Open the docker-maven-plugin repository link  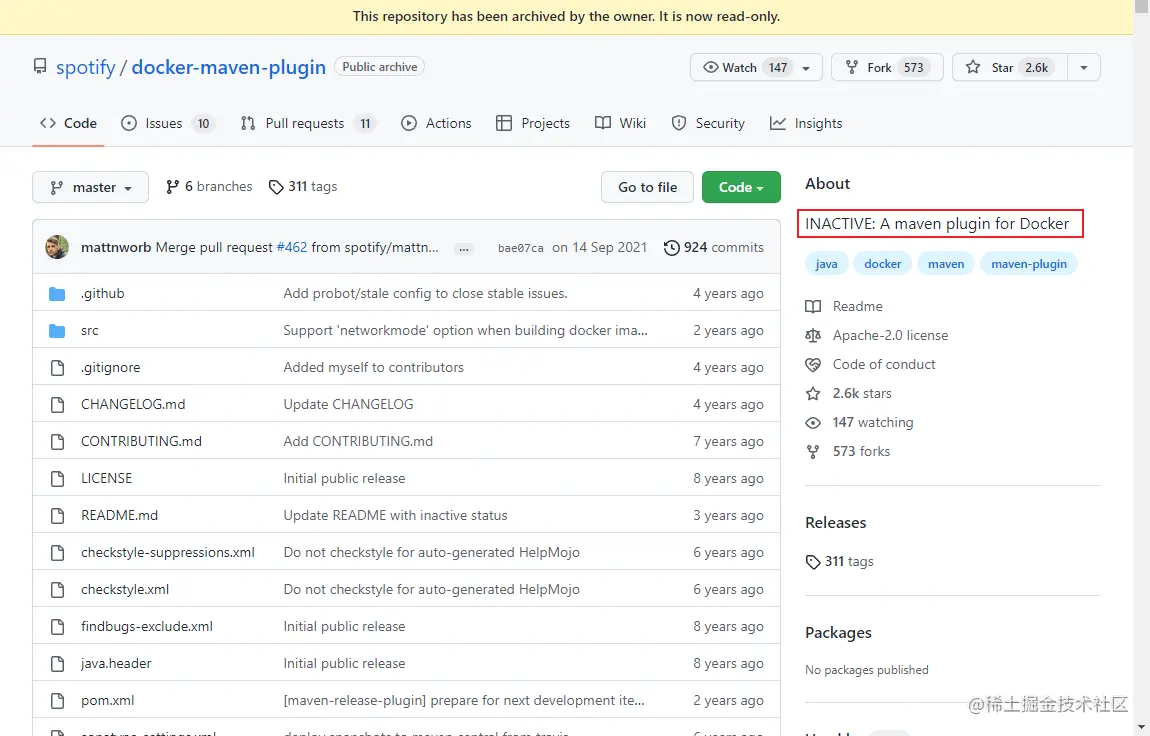(228, 67)
